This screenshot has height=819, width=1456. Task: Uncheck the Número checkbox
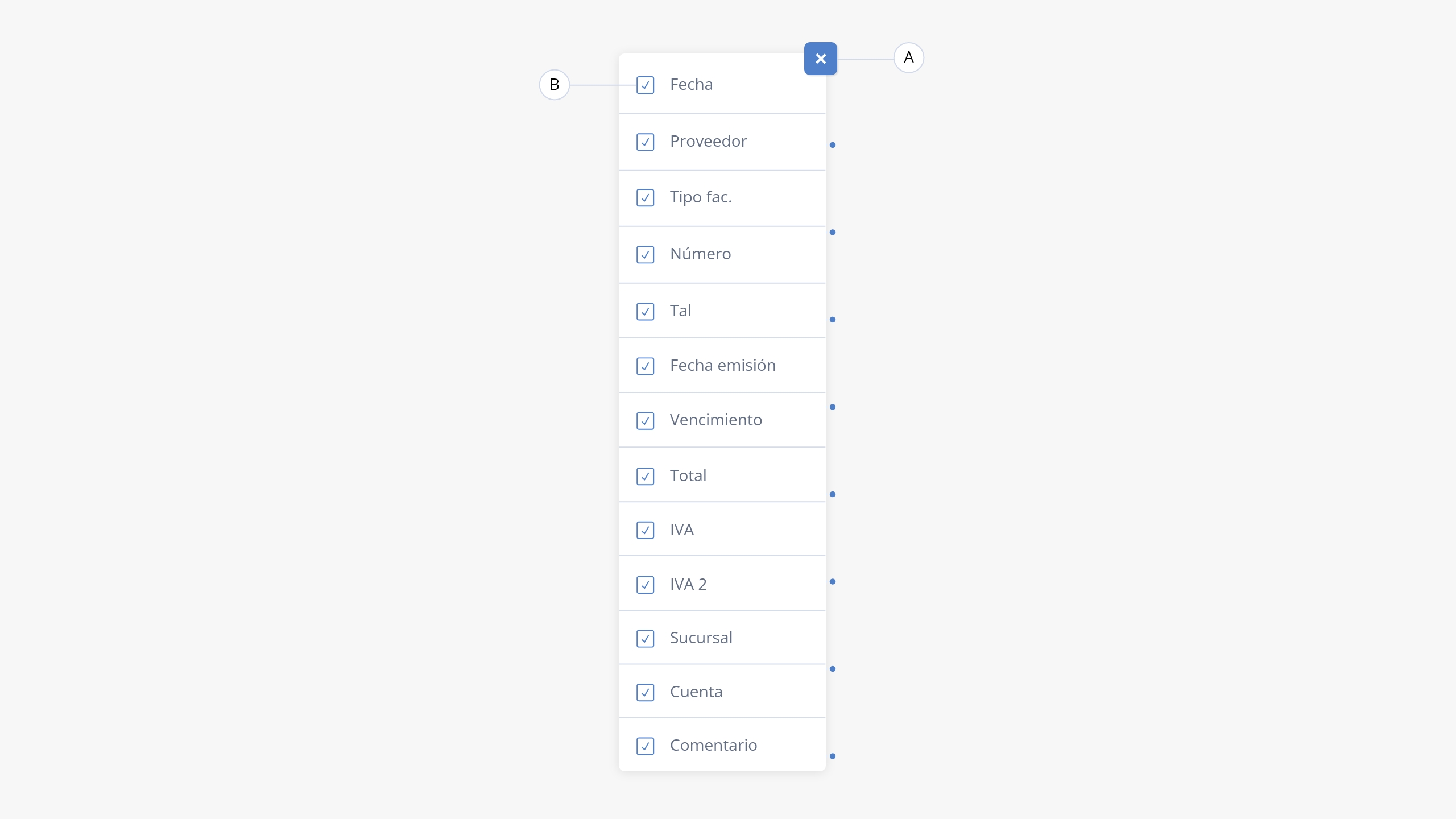click(x=645, y=254)
